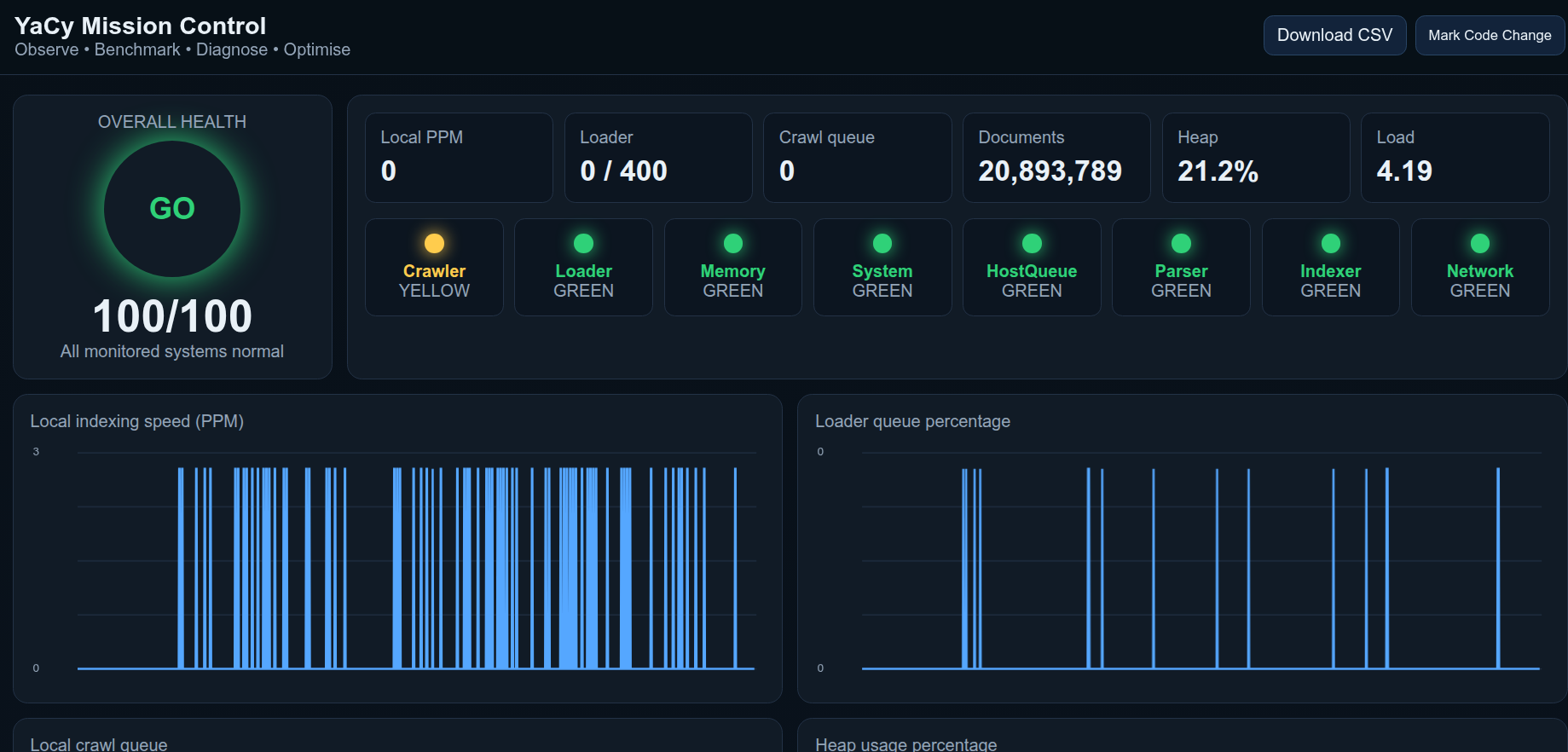
Task: Select the Loader 0 / 400 metric card
Action: (658, 158)
